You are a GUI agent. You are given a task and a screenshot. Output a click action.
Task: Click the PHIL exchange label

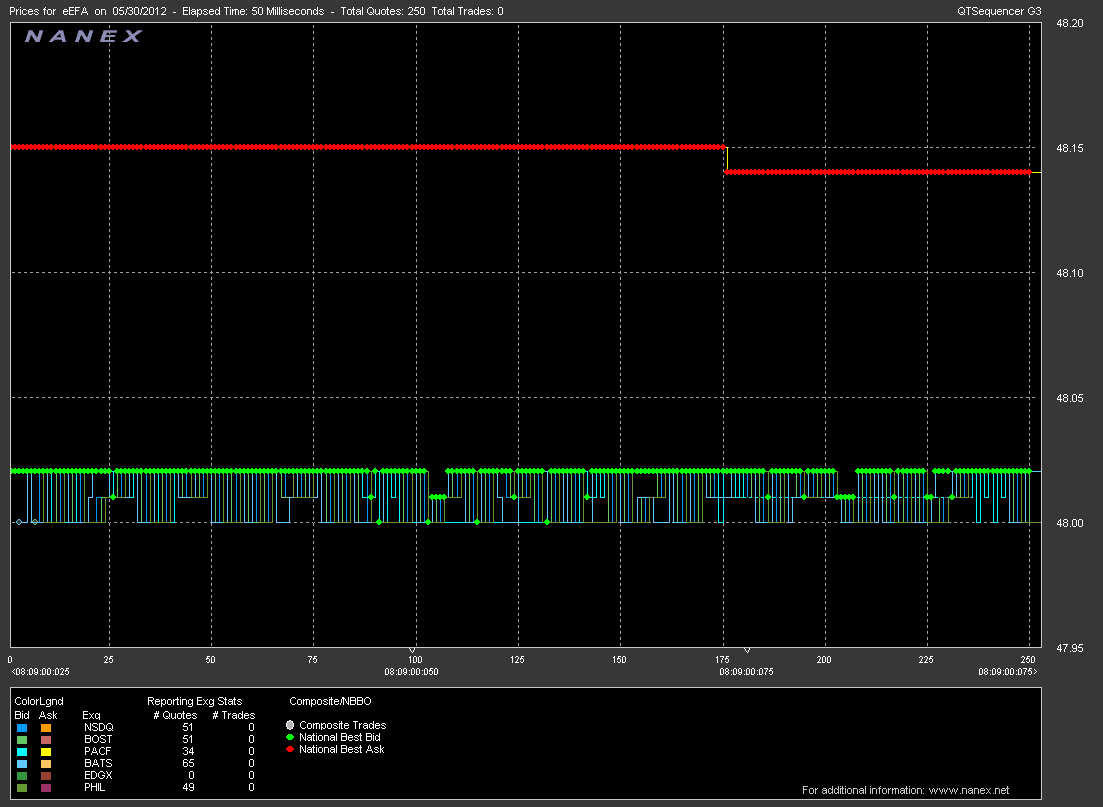[x=94, y=787]
